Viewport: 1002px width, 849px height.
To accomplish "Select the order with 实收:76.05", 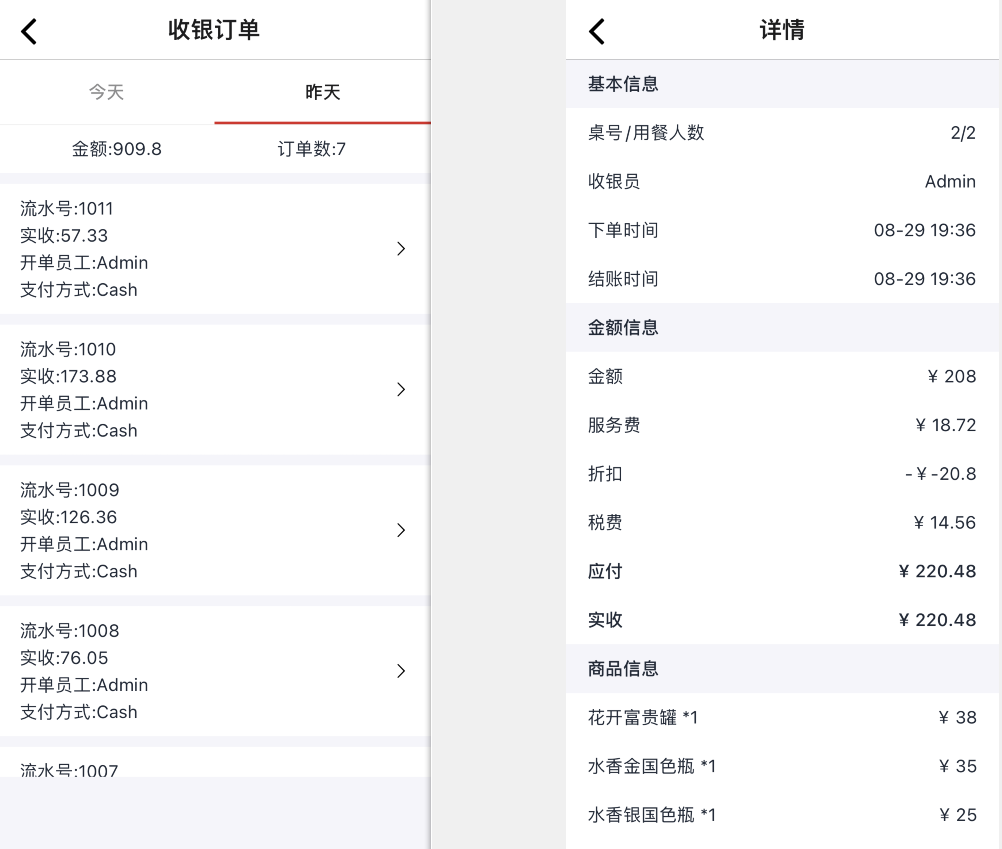I will coord(215,671).
